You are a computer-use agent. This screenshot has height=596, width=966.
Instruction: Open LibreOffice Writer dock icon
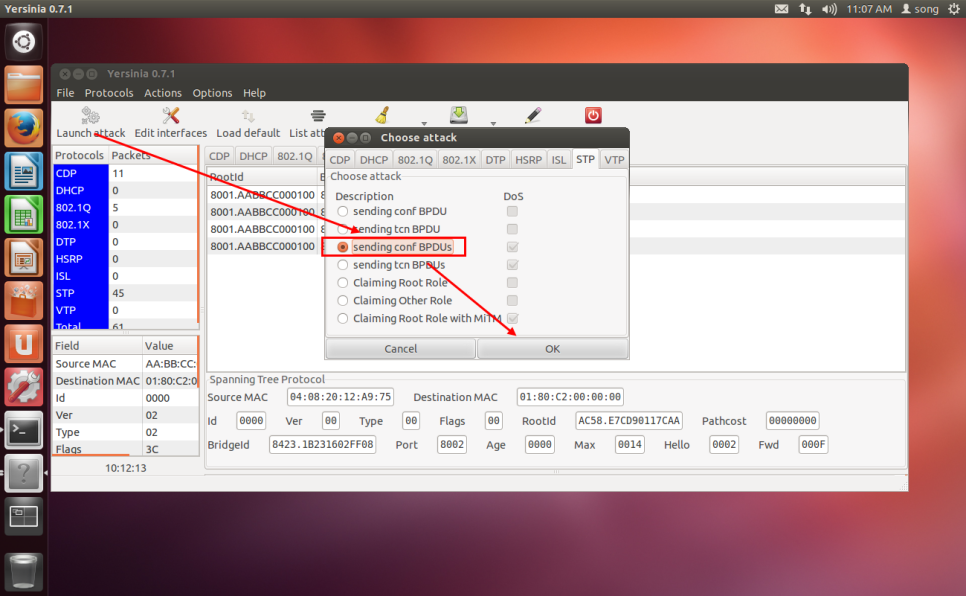pos(23,171)
